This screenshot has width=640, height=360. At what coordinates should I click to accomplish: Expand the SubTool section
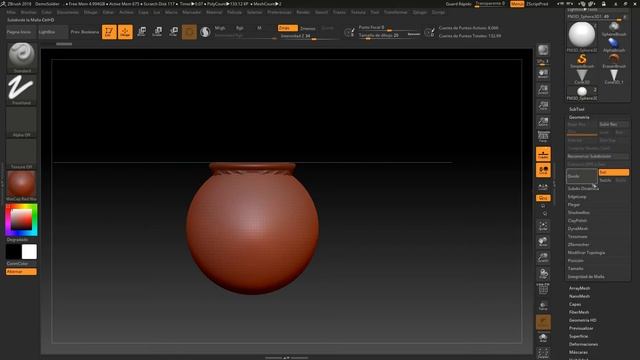coord(577,109)
